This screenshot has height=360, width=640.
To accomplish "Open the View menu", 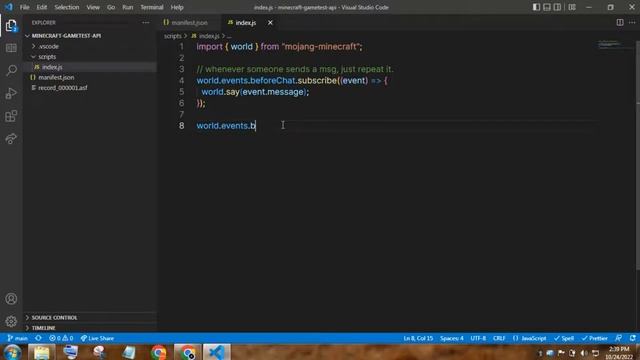I will tap(93, 7).
